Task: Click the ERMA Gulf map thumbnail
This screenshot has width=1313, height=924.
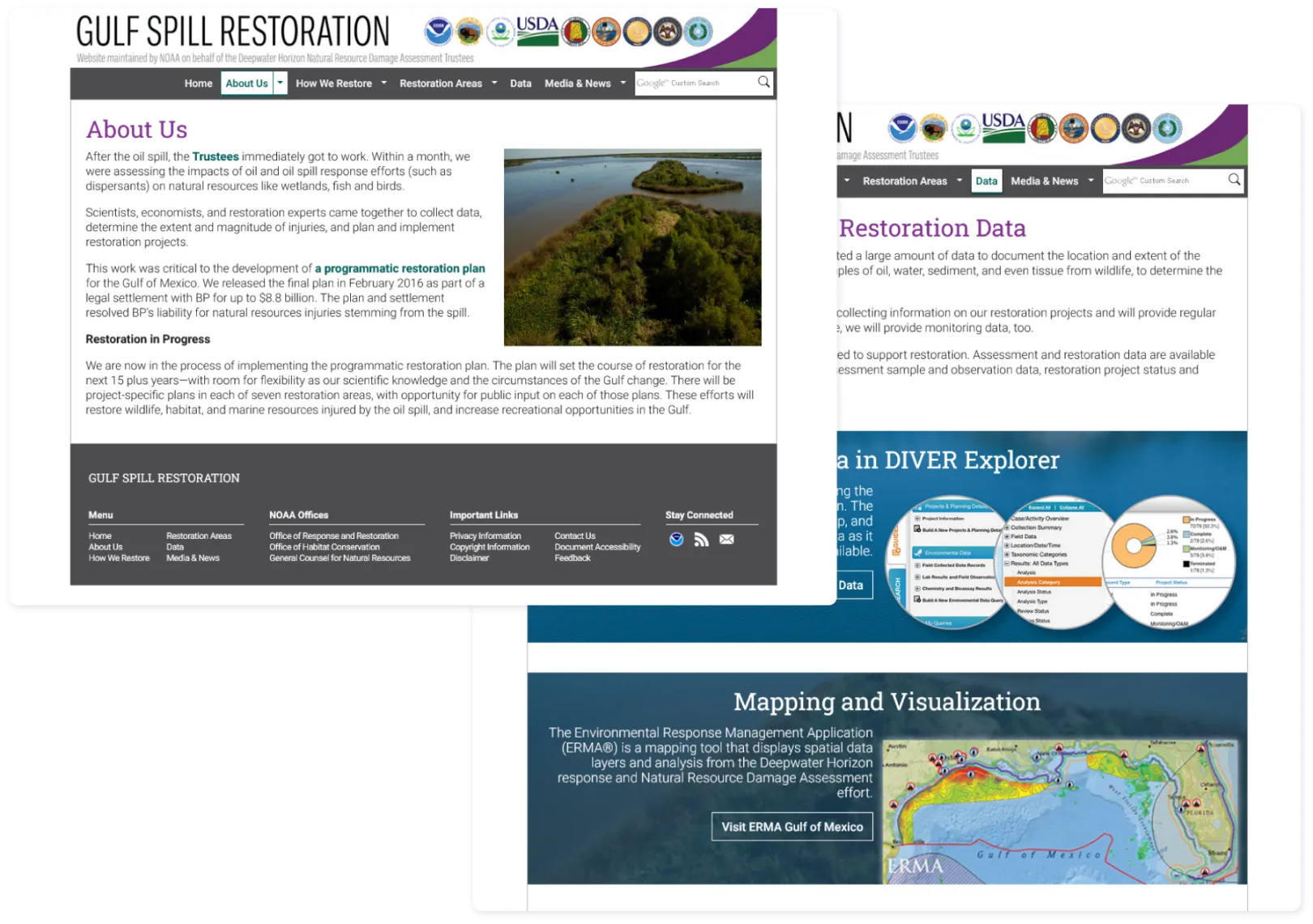Action: (1061, 809)
